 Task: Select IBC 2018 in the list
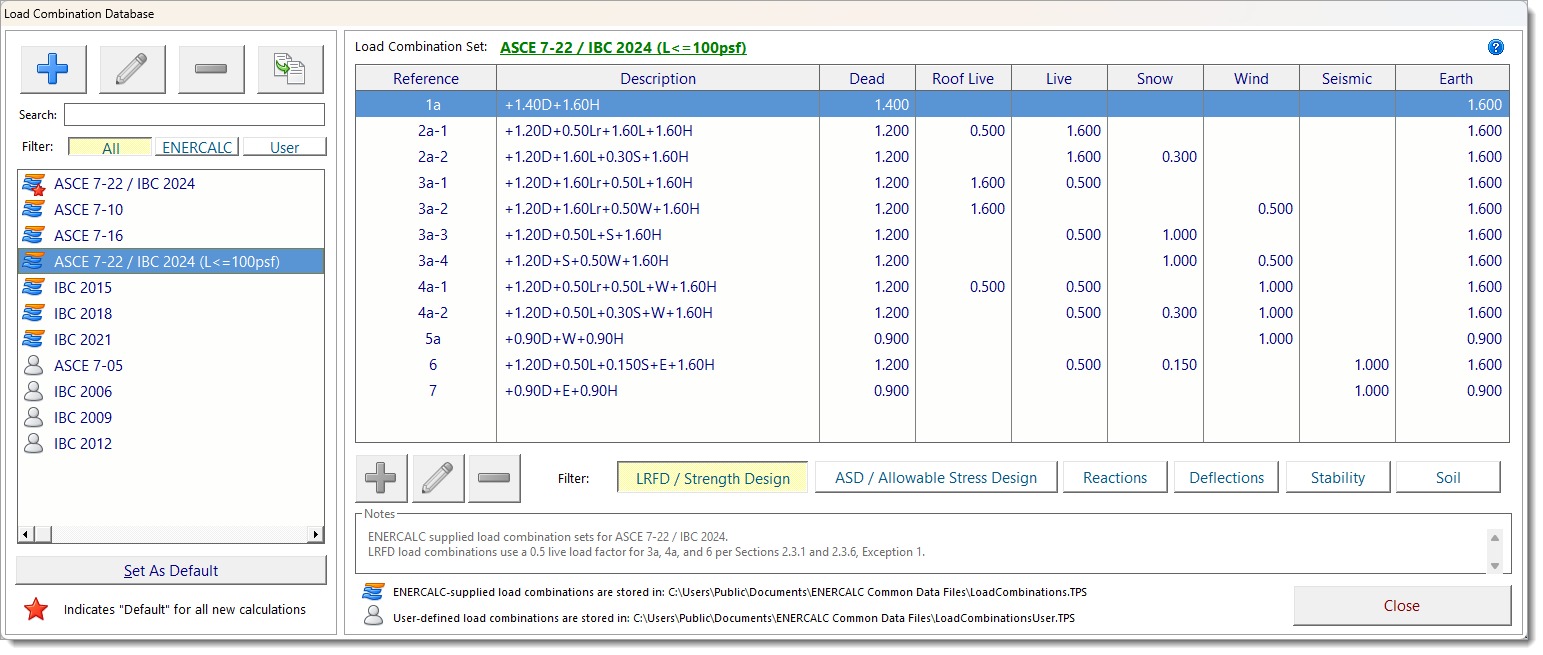pos(171,314)
